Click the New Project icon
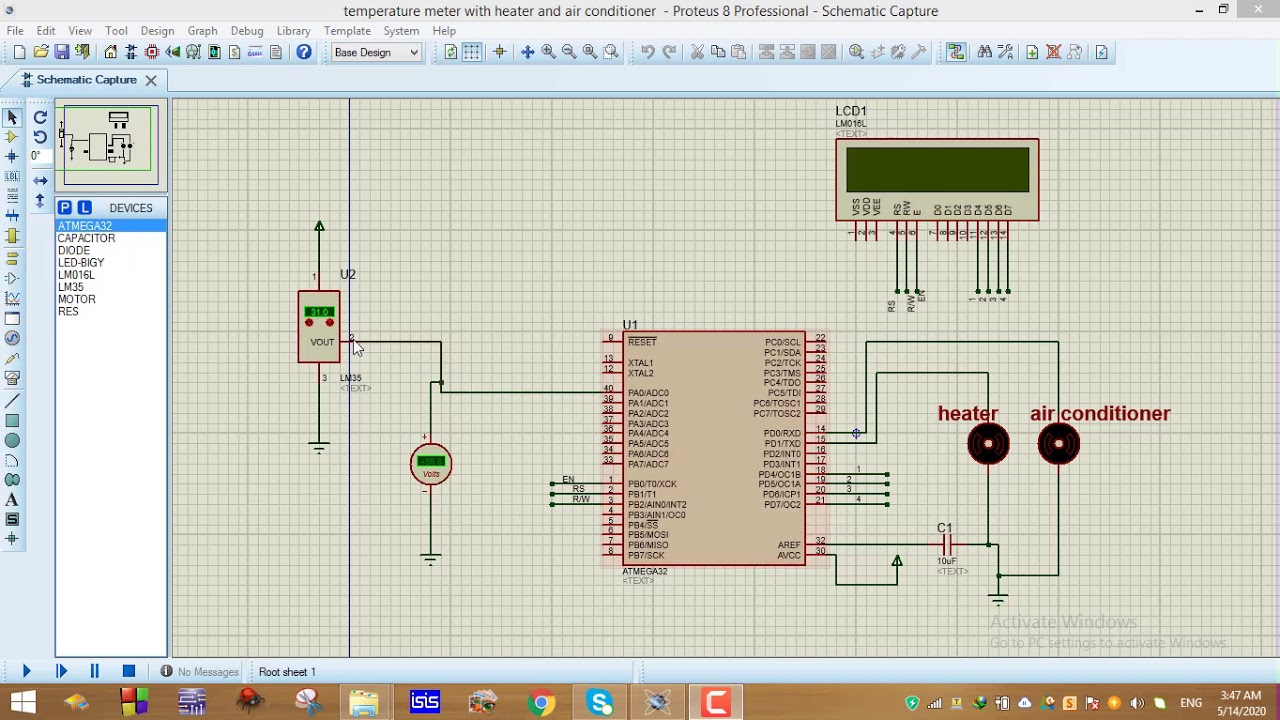Image resolution: width=1280 pixels, height=720 pixels. click(x=19, y=52)
